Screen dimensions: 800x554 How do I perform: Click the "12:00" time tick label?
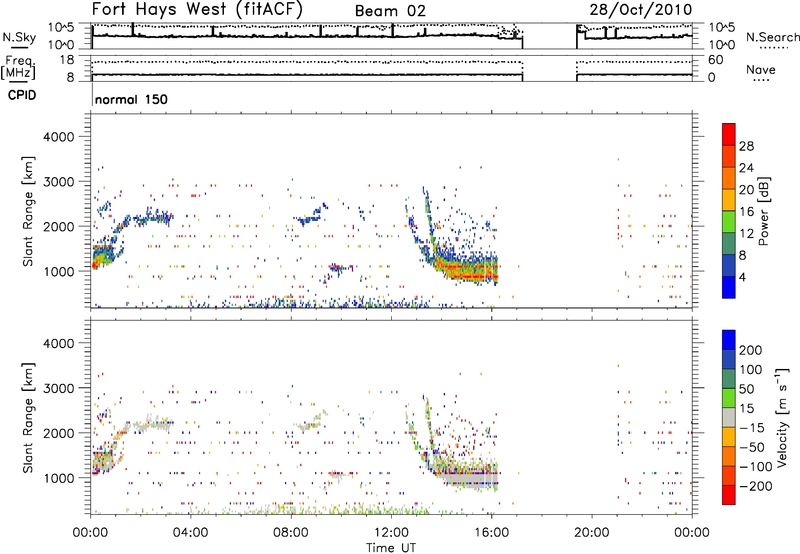[x=391, y=533]
